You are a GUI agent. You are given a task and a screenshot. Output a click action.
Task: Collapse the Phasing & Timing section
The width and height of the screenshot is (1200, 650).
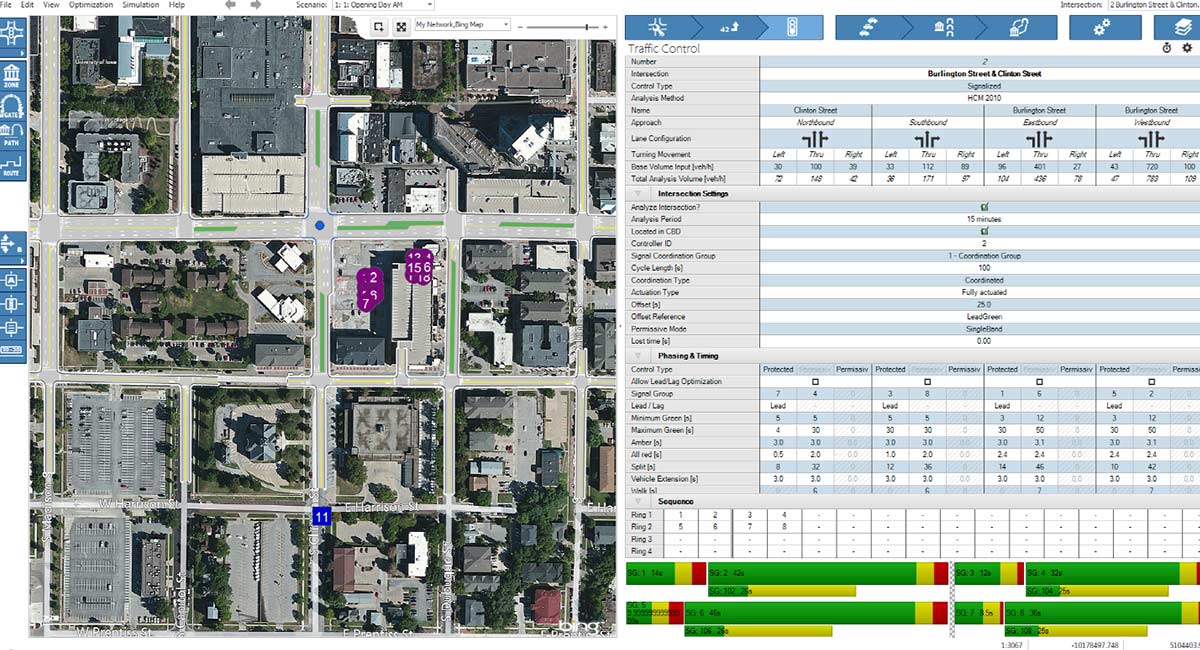pos(638,355)
